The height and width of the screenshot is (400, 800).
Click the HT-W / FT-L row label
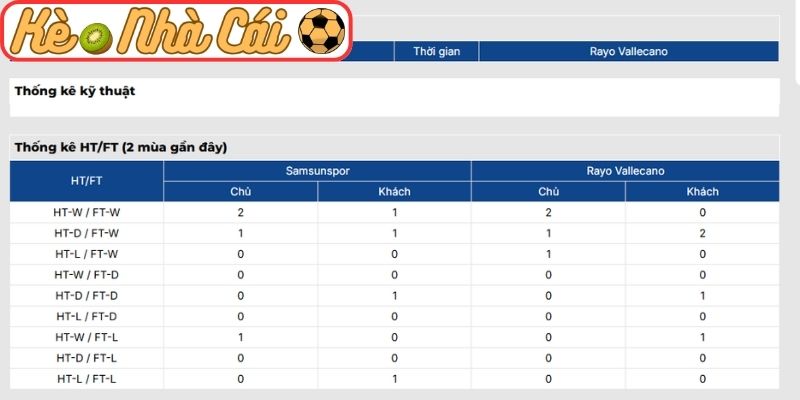pos(86,337)
